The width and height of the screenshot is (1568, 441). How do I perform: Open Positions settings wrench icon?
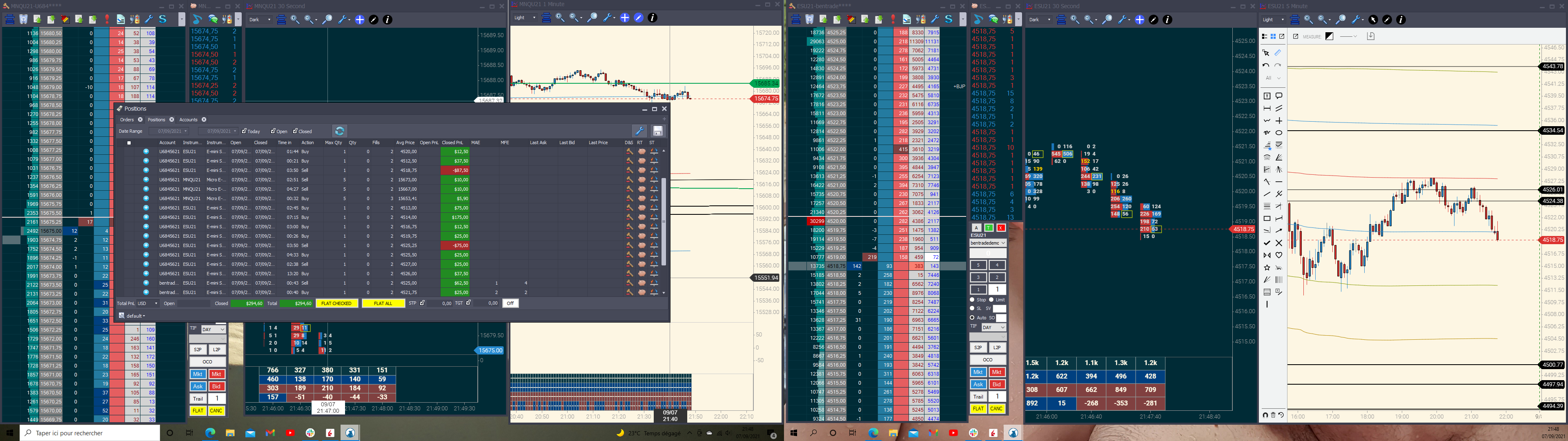coord(639,131)
